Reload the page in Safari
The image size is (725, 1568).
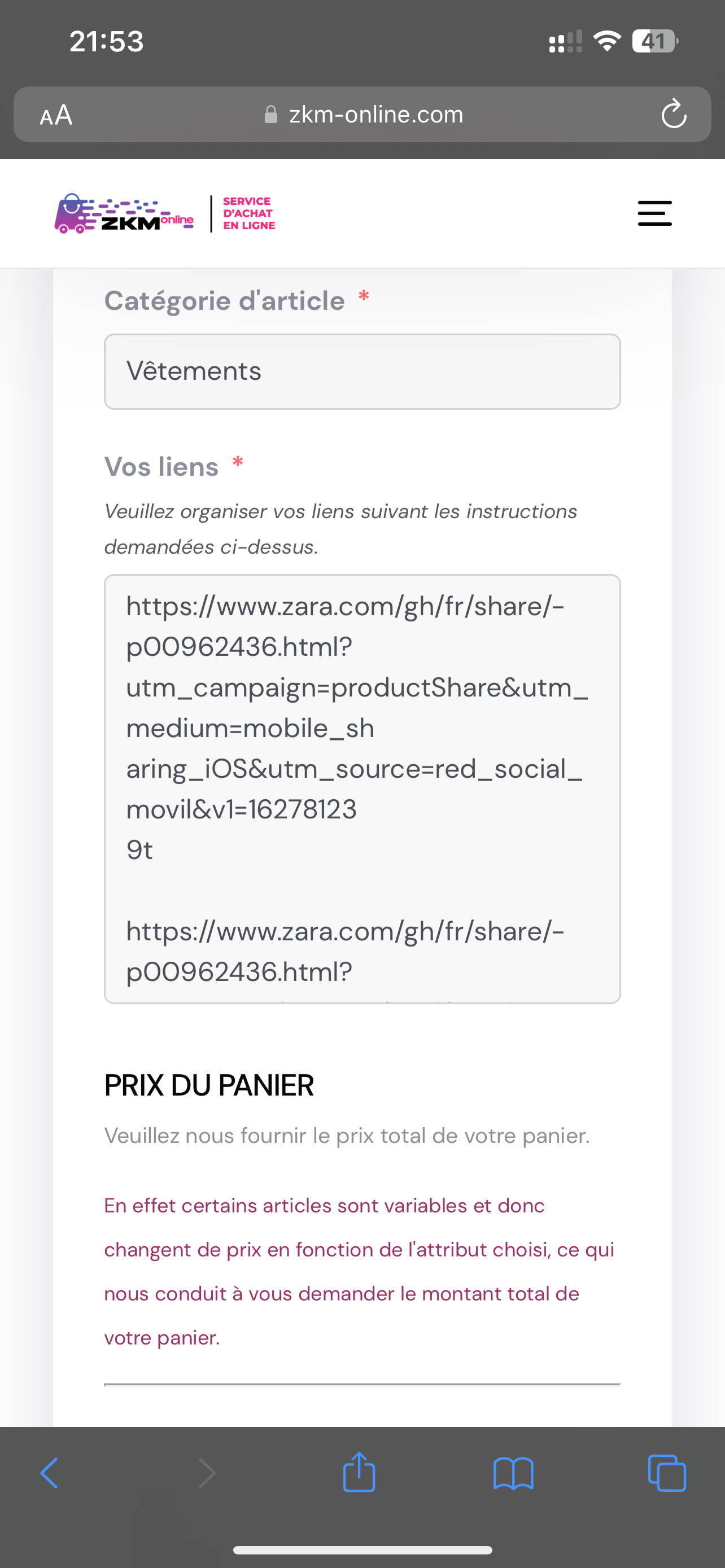(673, 114)
